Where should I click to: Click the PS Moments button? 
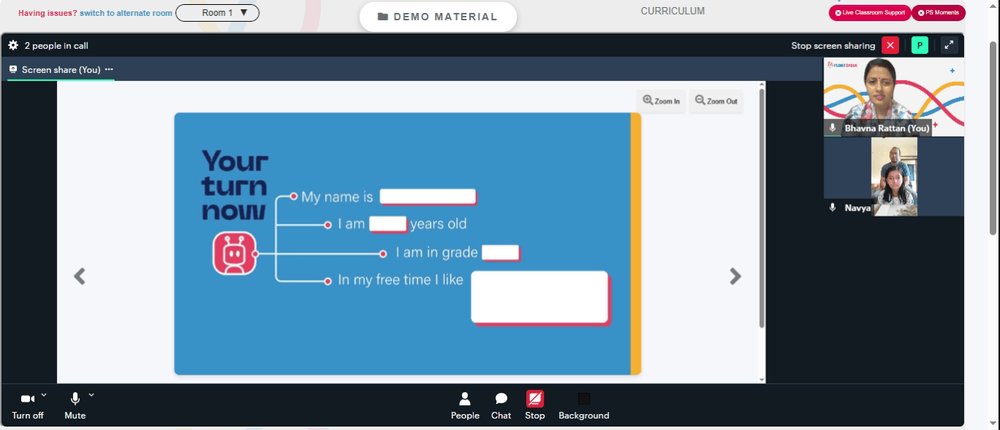point(938,13)
